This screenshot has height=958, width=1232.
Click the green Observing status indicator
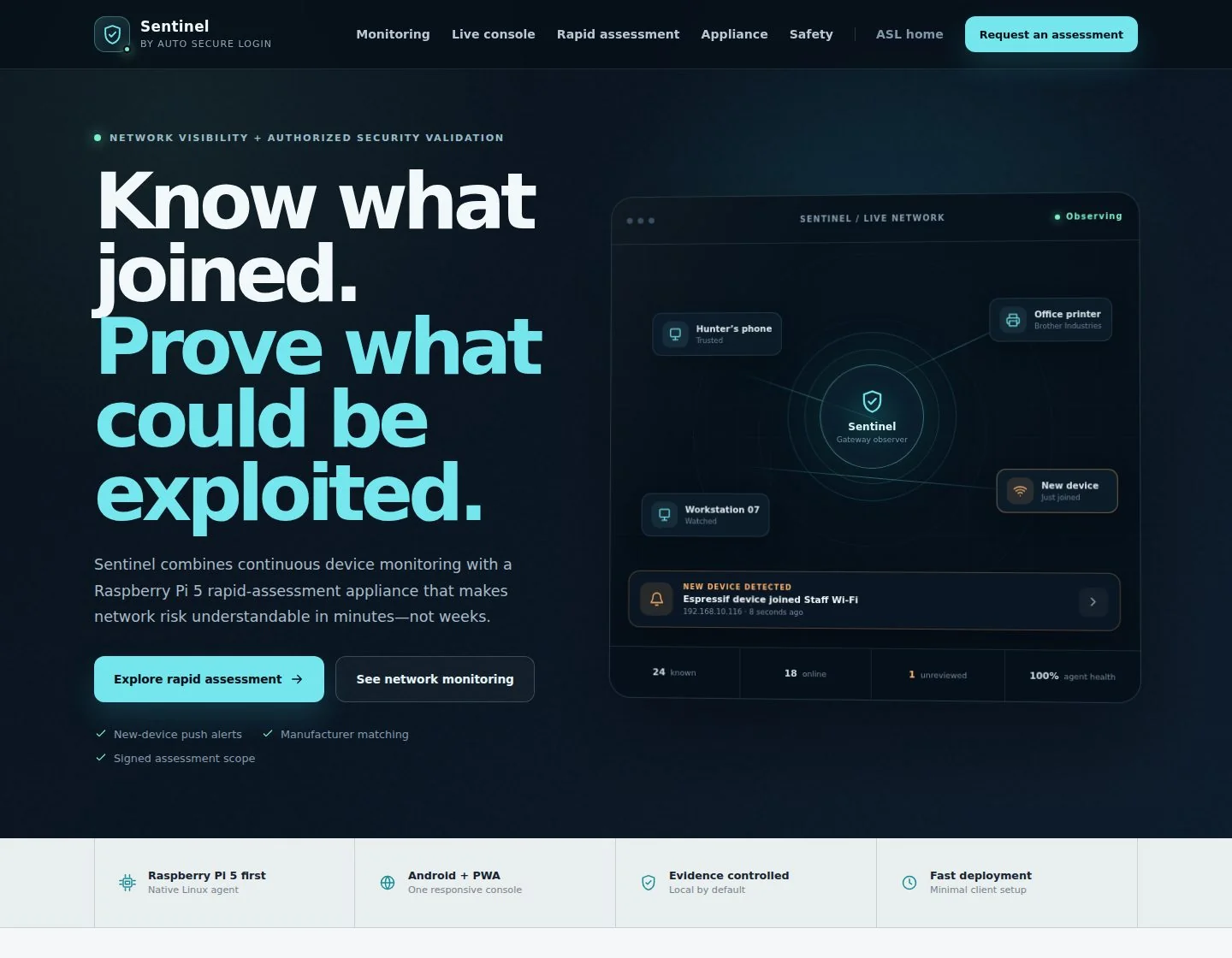1088,216
